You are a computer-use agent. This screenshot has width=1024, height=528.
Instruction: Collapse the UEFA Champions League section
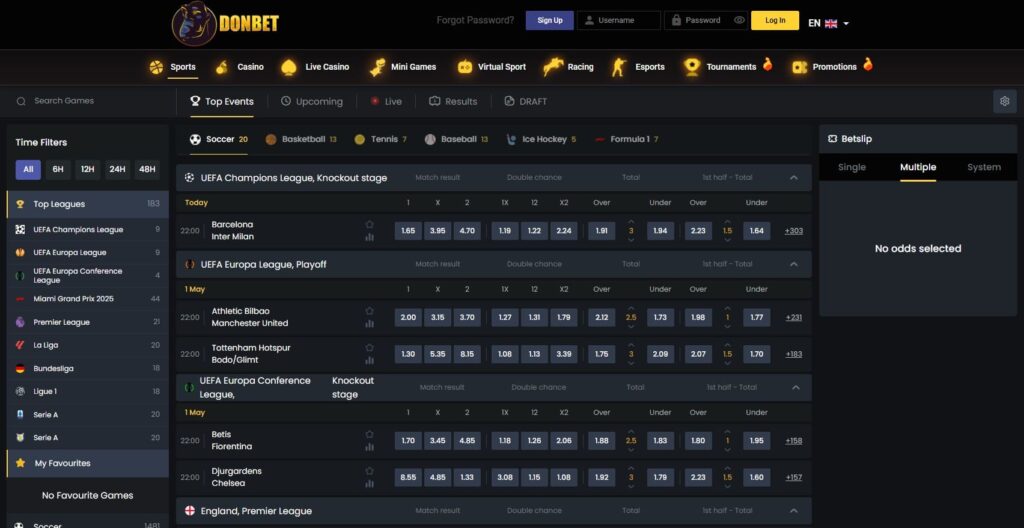point(793,178)
